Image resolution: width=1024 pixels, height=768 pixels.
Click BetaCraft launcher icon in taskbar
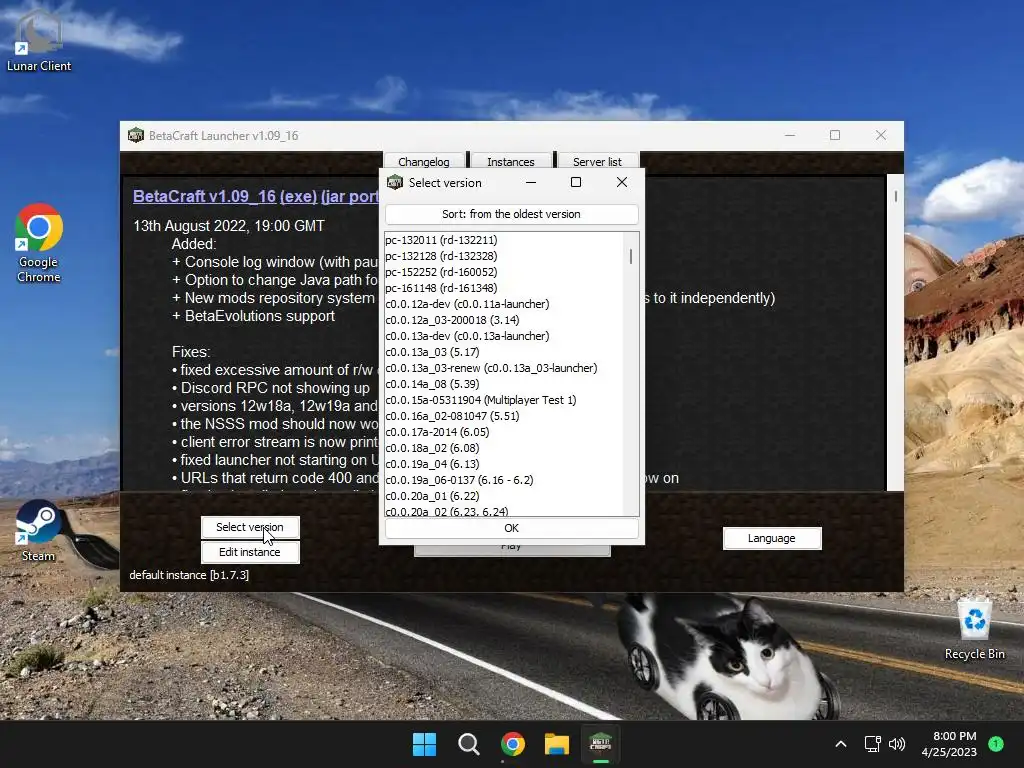pos(601,744)
